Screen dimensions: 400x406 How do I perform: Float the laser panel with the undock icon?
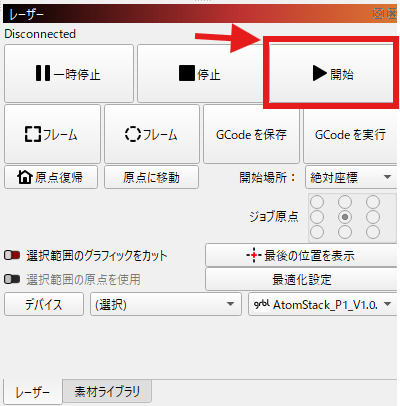coord(378,14)
